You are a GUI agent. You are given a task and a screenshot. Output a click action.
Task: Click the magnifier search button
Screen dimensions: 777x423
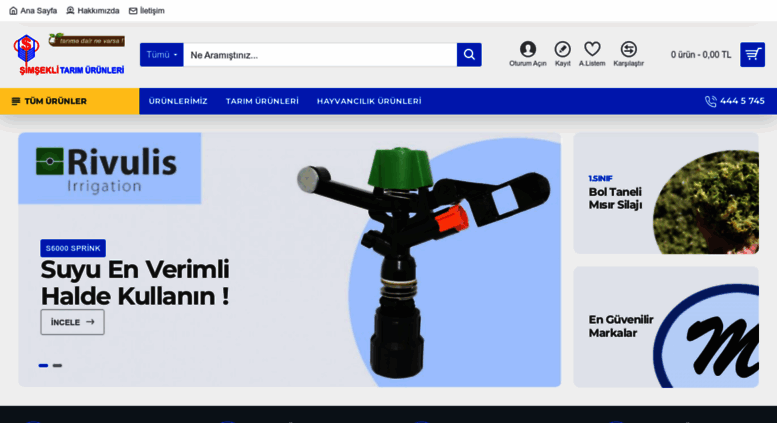[x=469, y=54]
